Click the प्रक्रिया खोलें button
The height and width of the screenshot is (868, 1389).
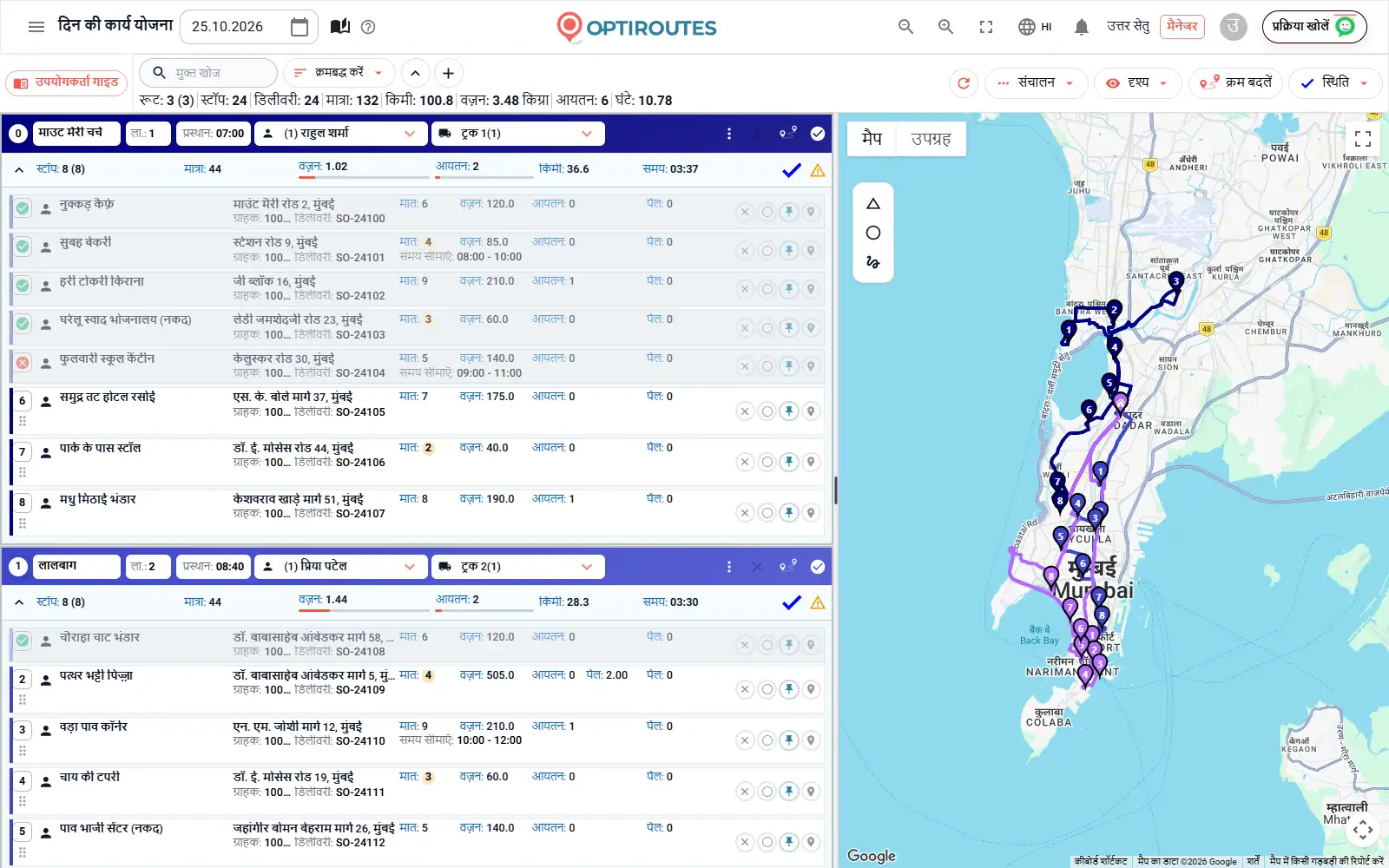[x=1314, y=27]
